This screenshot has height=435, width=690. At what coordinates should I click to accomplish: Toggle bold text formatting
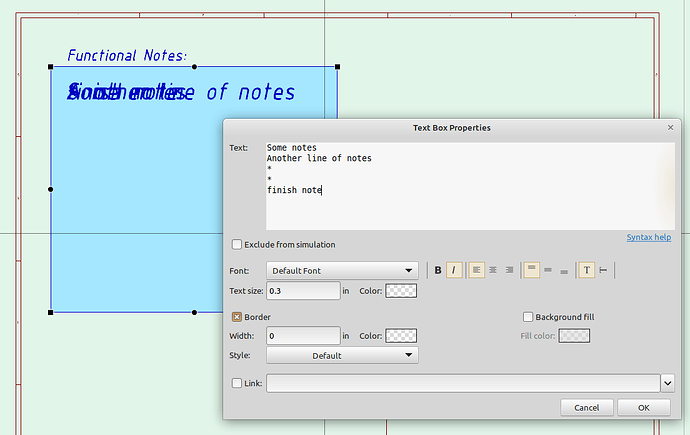point(438,270)
